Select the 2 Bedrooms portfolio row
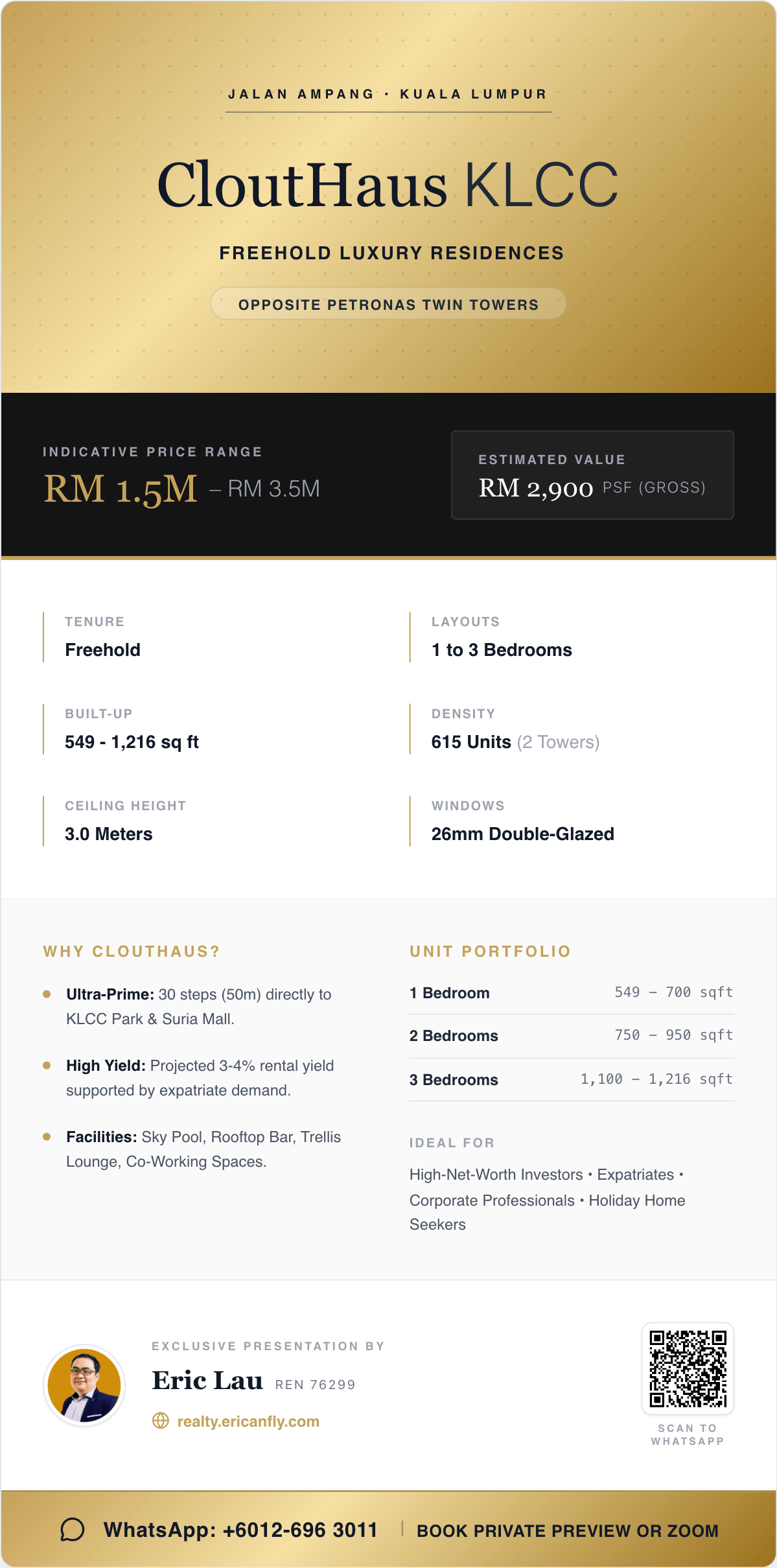The image size is (777, 1568). point(571,1036)
